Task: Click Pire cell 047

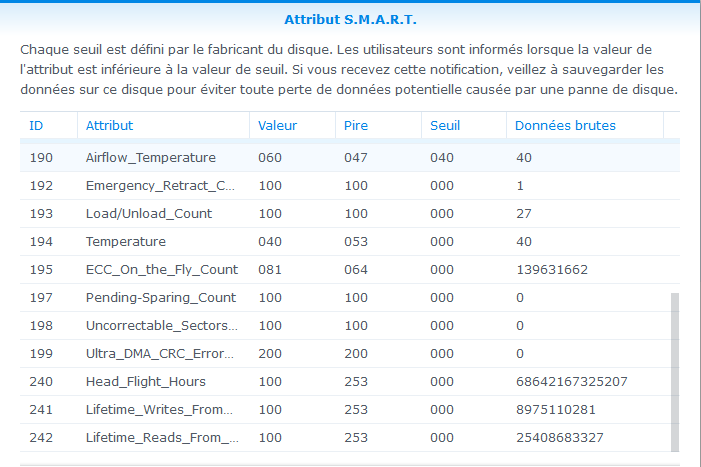Action: pos(356,158)
